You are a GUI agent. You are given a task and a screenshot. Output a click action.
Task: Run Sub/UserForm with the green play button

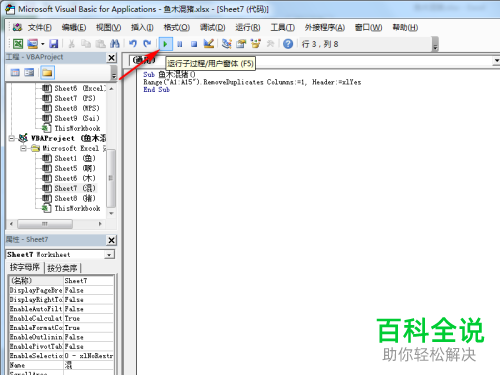pyautogui.click(x=165, y=44)
